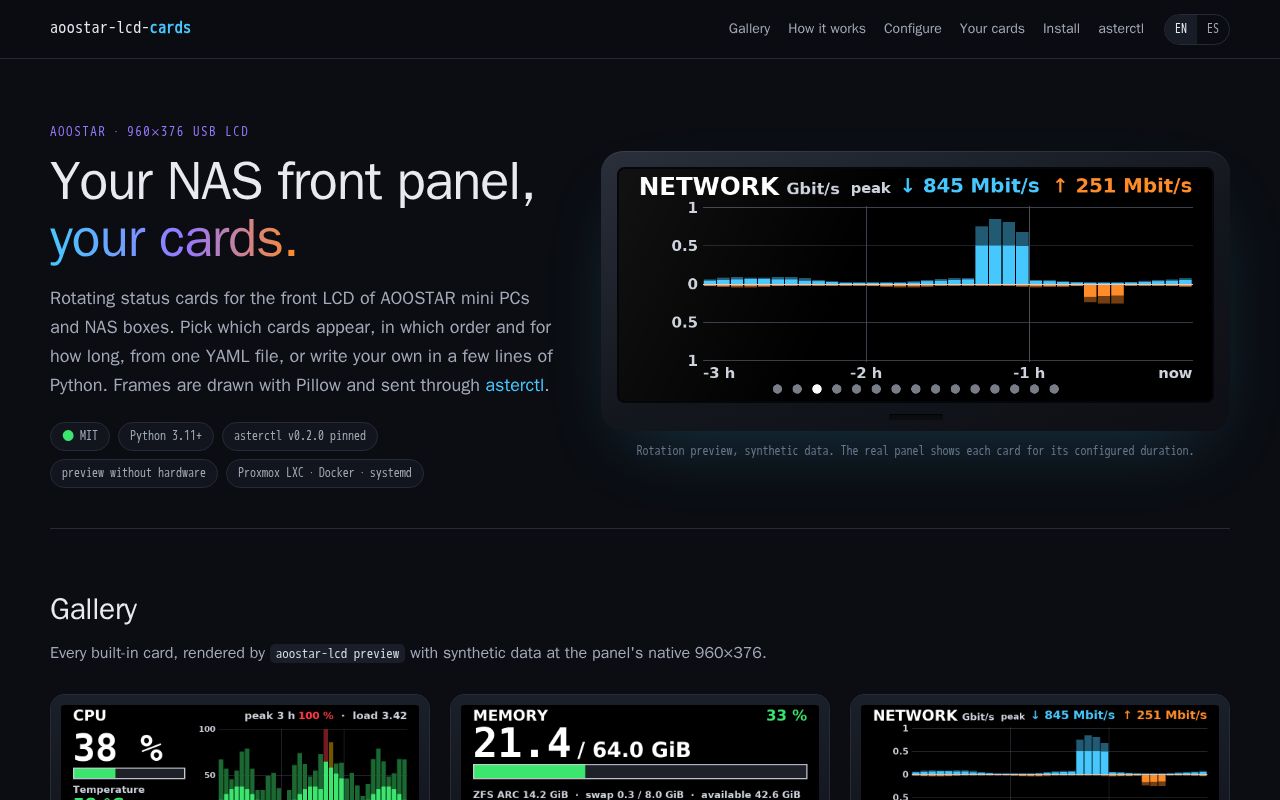
Task: Click the 845 Mbit/s download peak in large preview
Action: [x=970, y=185]
